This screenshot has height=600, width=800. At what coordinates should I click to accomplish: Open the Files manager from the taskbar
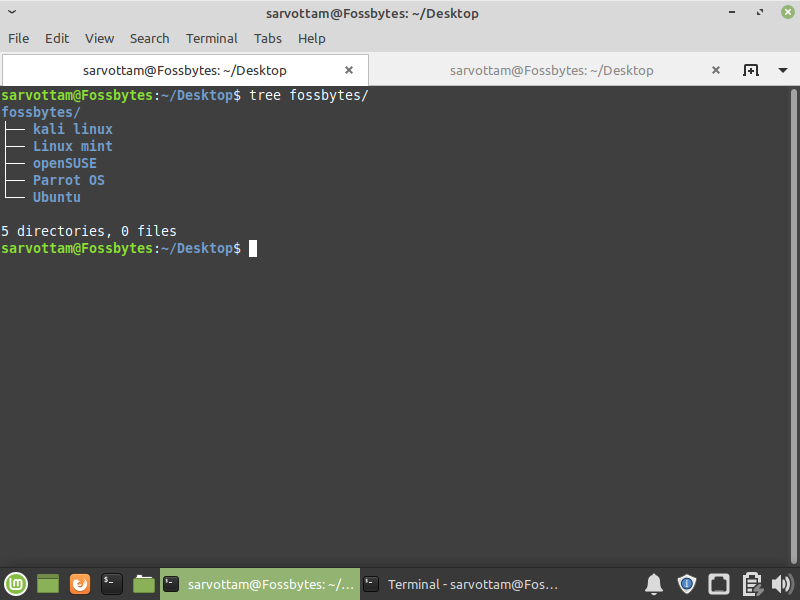pyautogui.click(x=143, y=583)
